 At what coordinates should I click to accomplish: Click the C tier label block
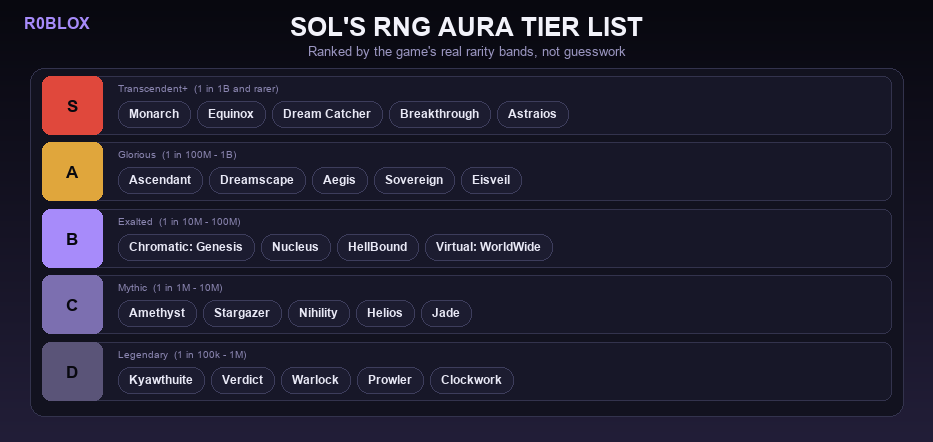(72, 305)
